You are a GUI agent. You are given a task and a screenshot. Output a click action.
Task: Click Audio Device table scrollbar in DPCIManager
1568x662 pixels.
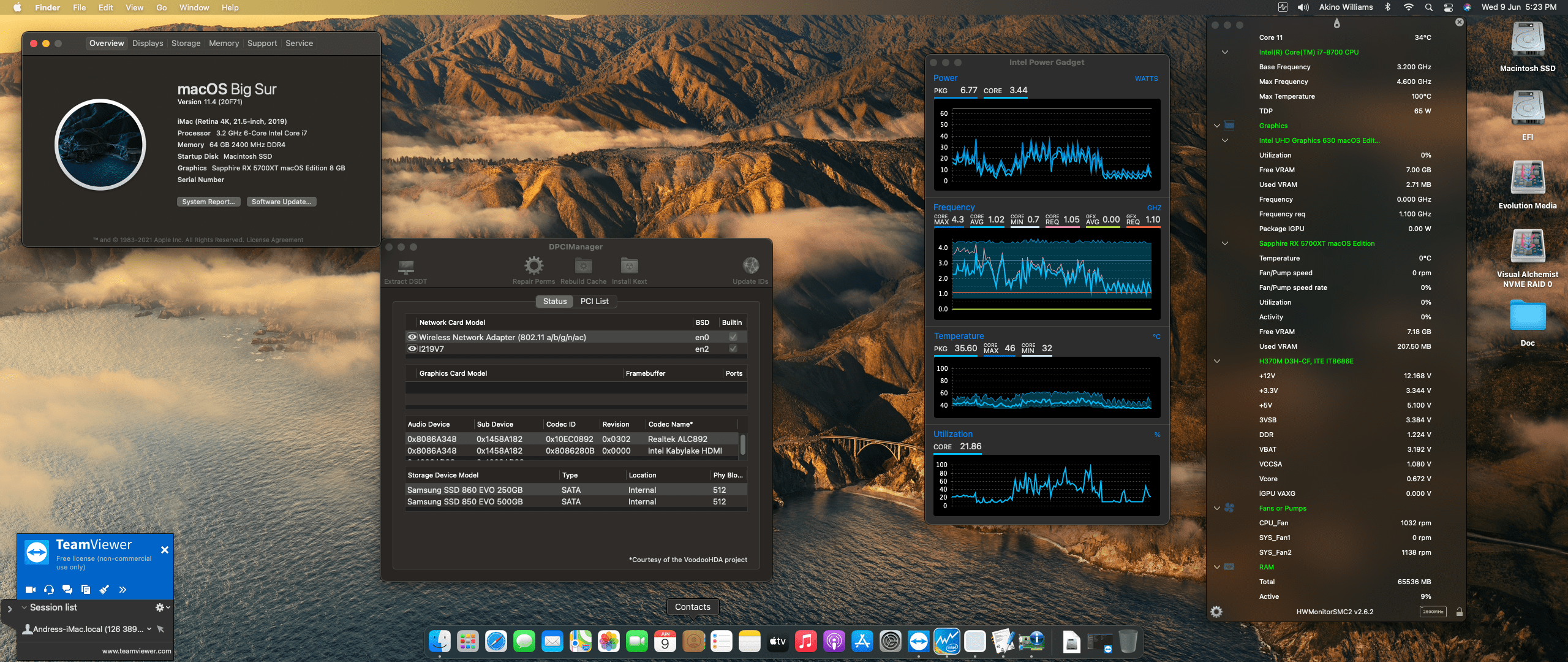743,445
